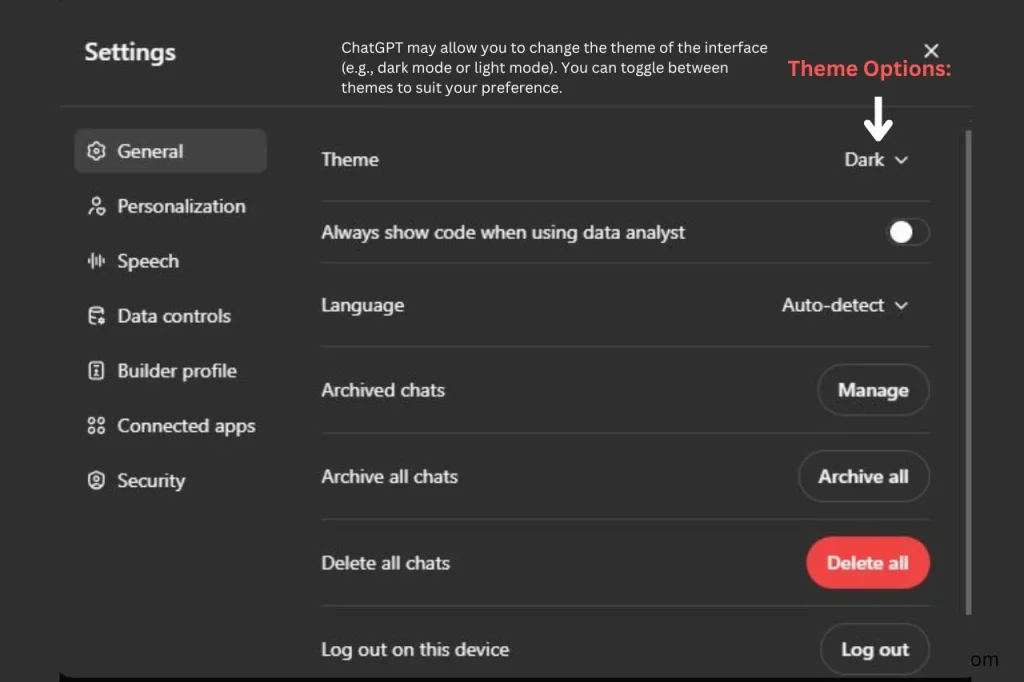Switch to the Personalization settings tab
The width and height of the screenshot is (1024, 682).
pos(181,207)
